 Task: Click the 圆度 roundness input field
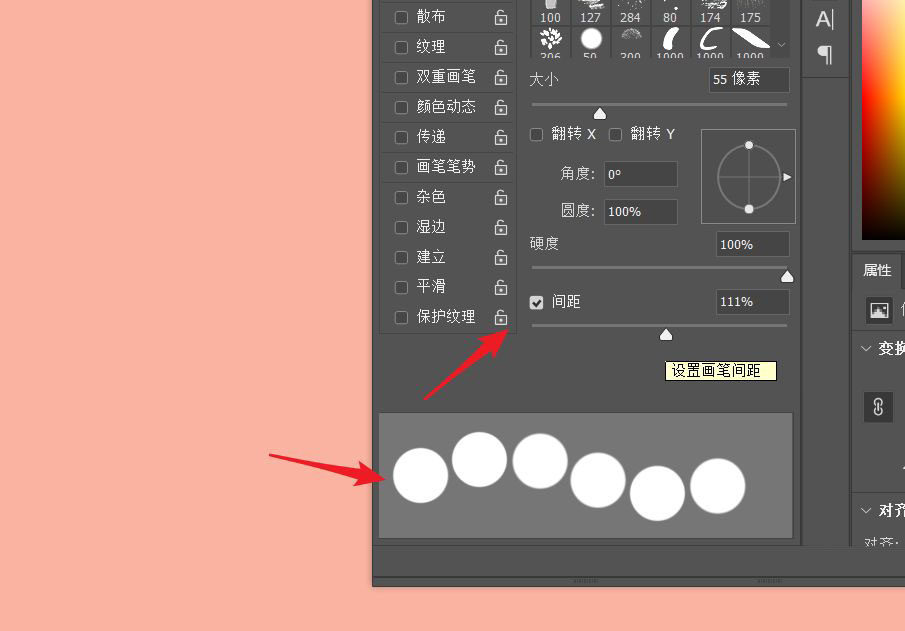[x=641, y=212]
